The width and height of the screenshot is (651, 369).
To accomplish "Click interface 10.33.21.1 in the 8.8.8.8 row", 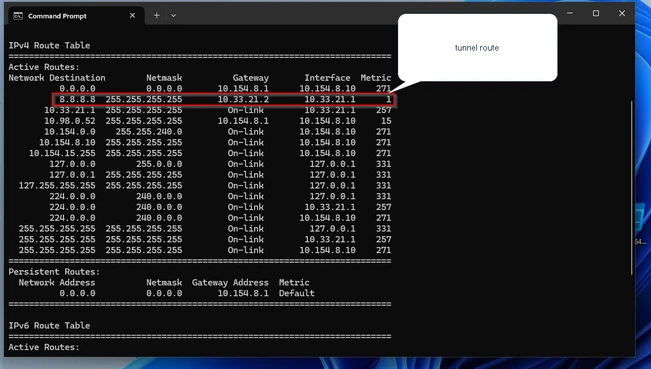I will [330, 99].
